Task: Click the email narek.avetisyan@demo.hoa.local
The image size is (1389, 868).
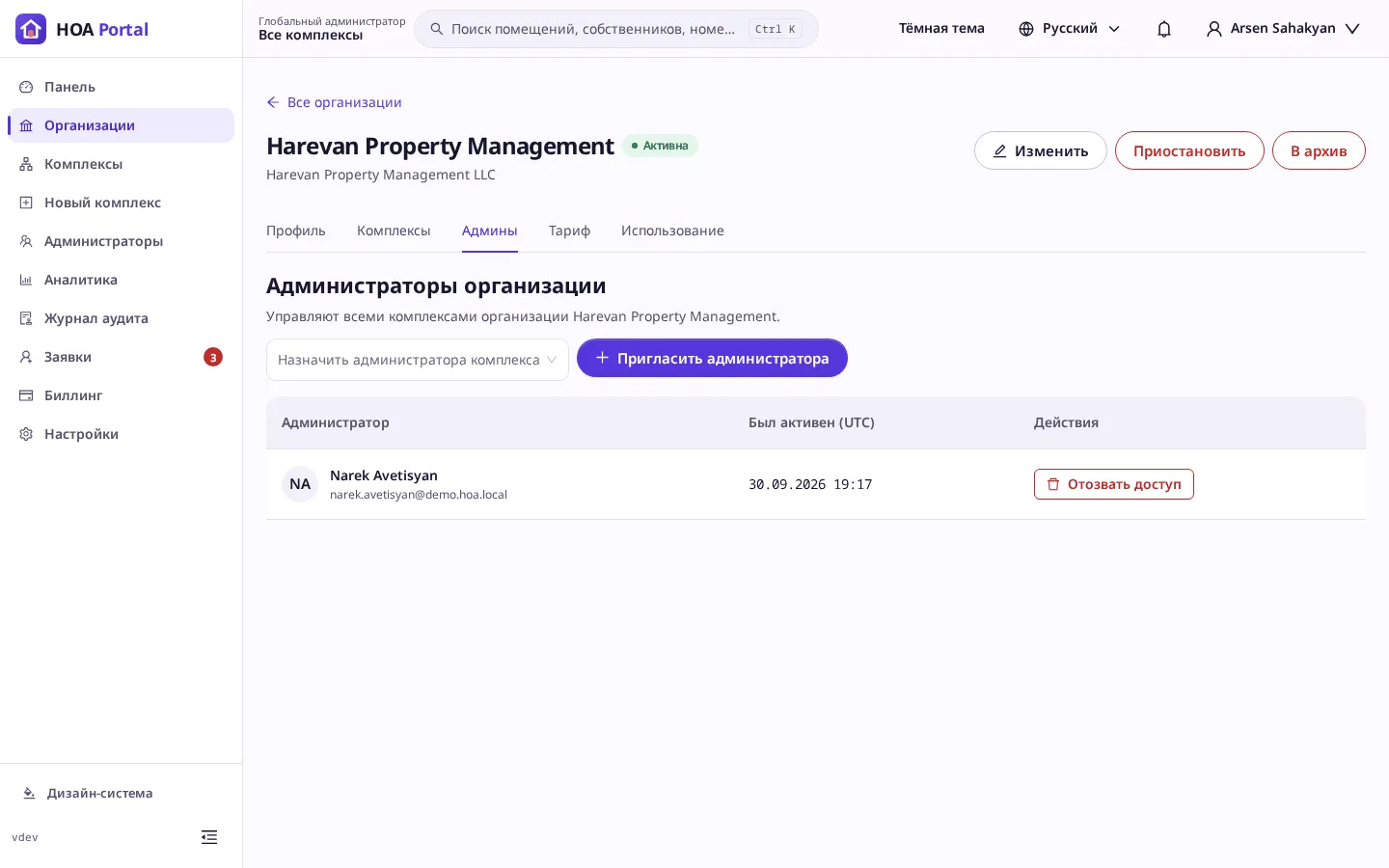Action: pos(419,495)
